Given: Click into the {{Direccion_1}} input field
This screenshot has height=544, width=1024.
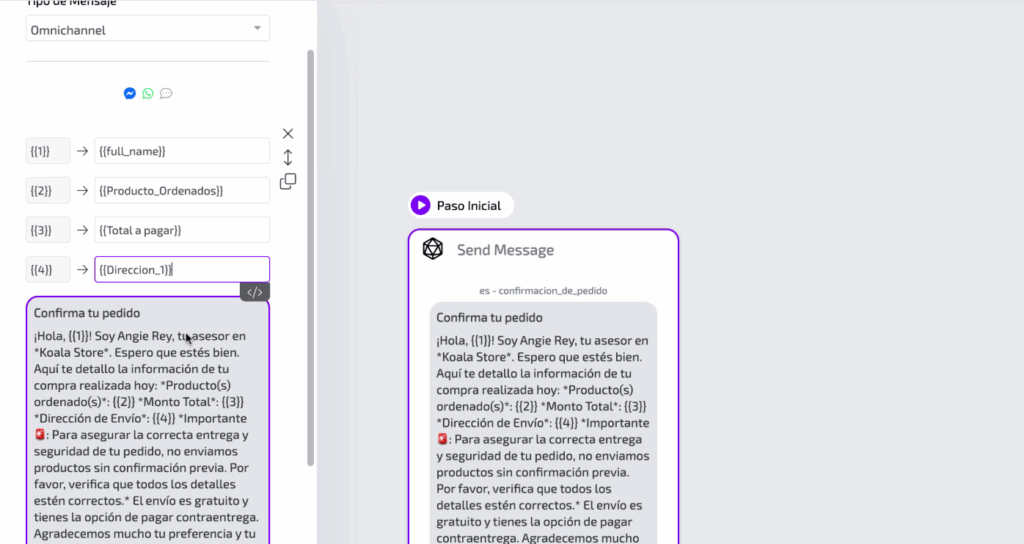Looking at the screenshot, I should pos(181,269).
